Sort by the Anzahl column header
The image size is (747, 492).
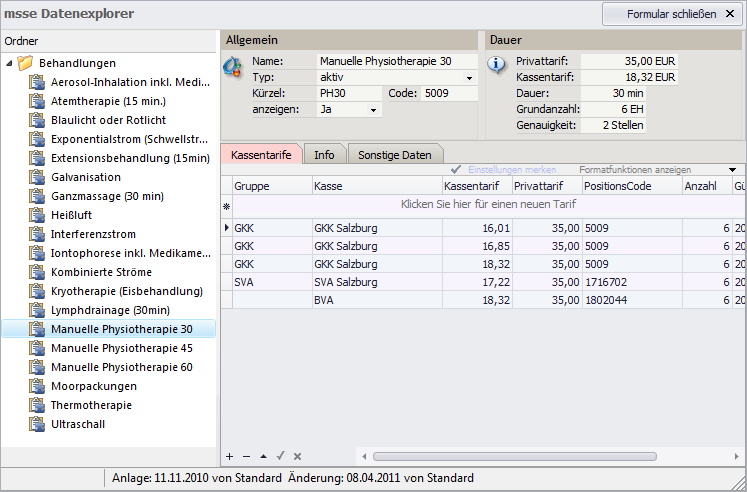click(x=707, y=186)
